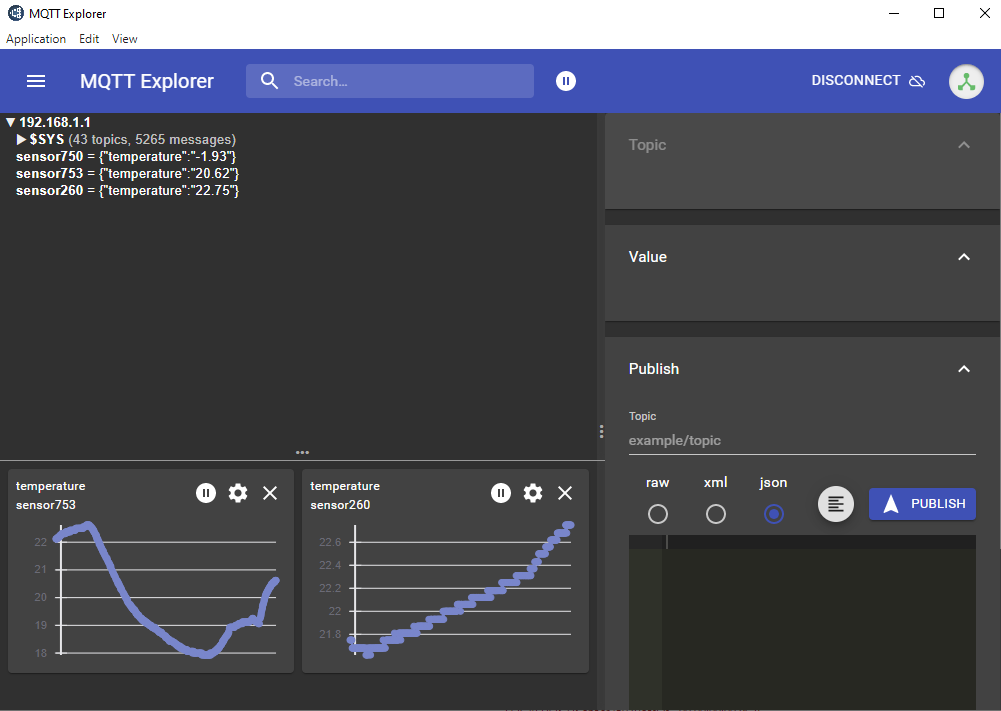Open the hamburger navigation menu

coord(36,81)
